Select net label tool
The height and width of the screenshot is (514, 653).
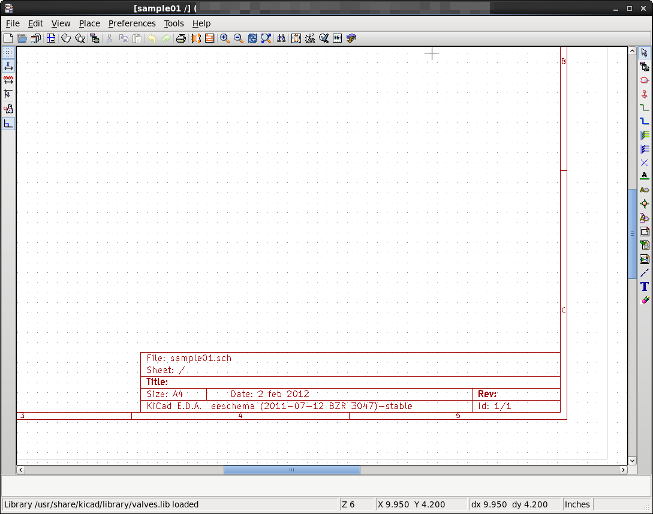(x=644, y=176)
